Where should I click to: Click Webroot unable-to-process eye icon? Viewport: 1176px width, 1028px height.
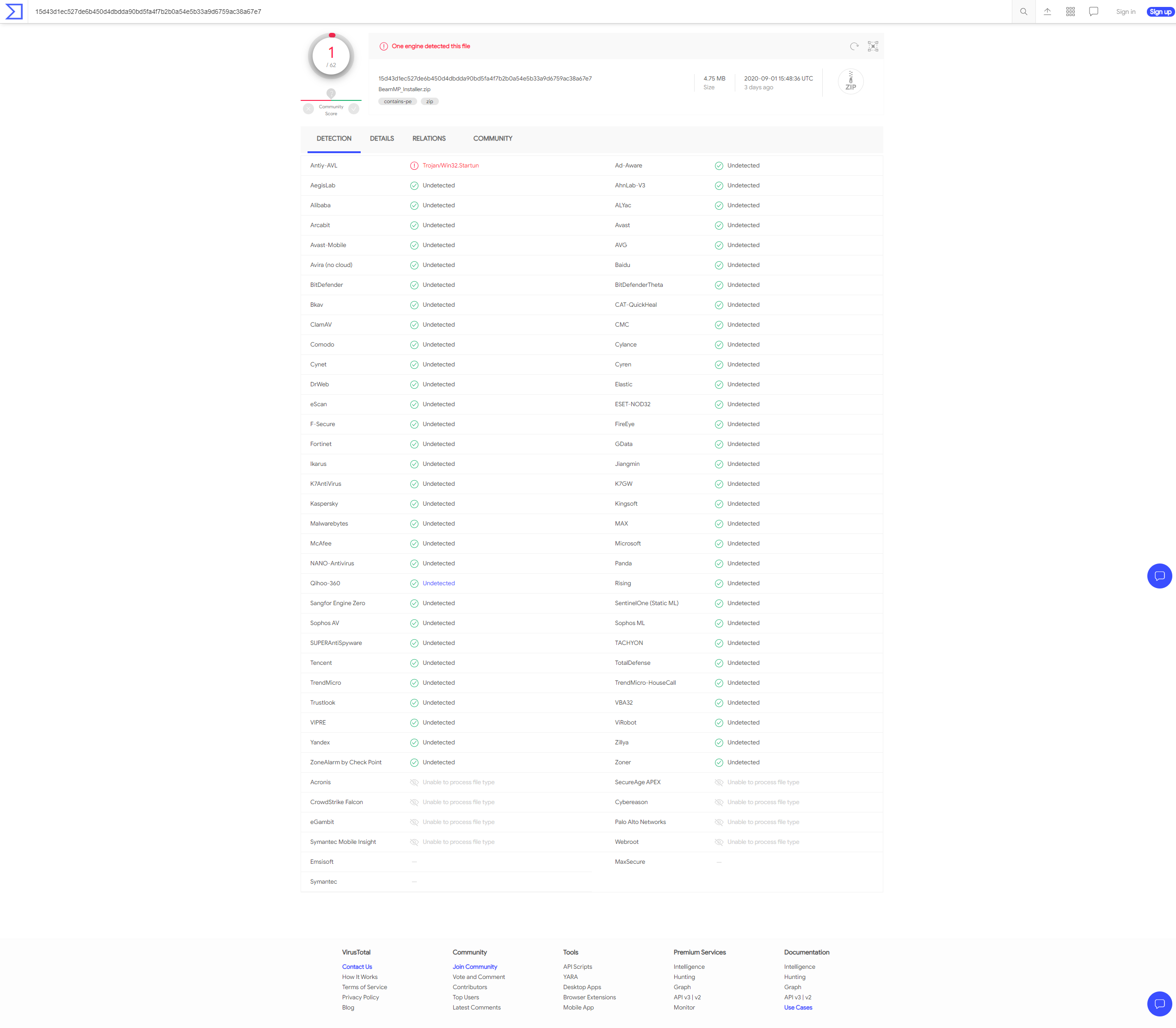tap(719, 842)
